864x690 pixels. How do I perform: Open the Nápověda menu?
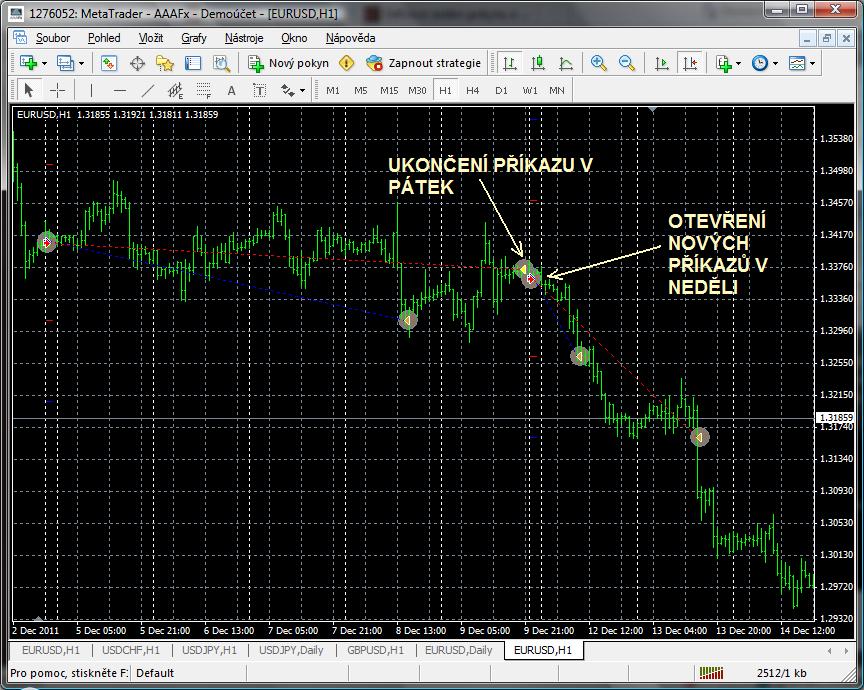click(350, 38)
